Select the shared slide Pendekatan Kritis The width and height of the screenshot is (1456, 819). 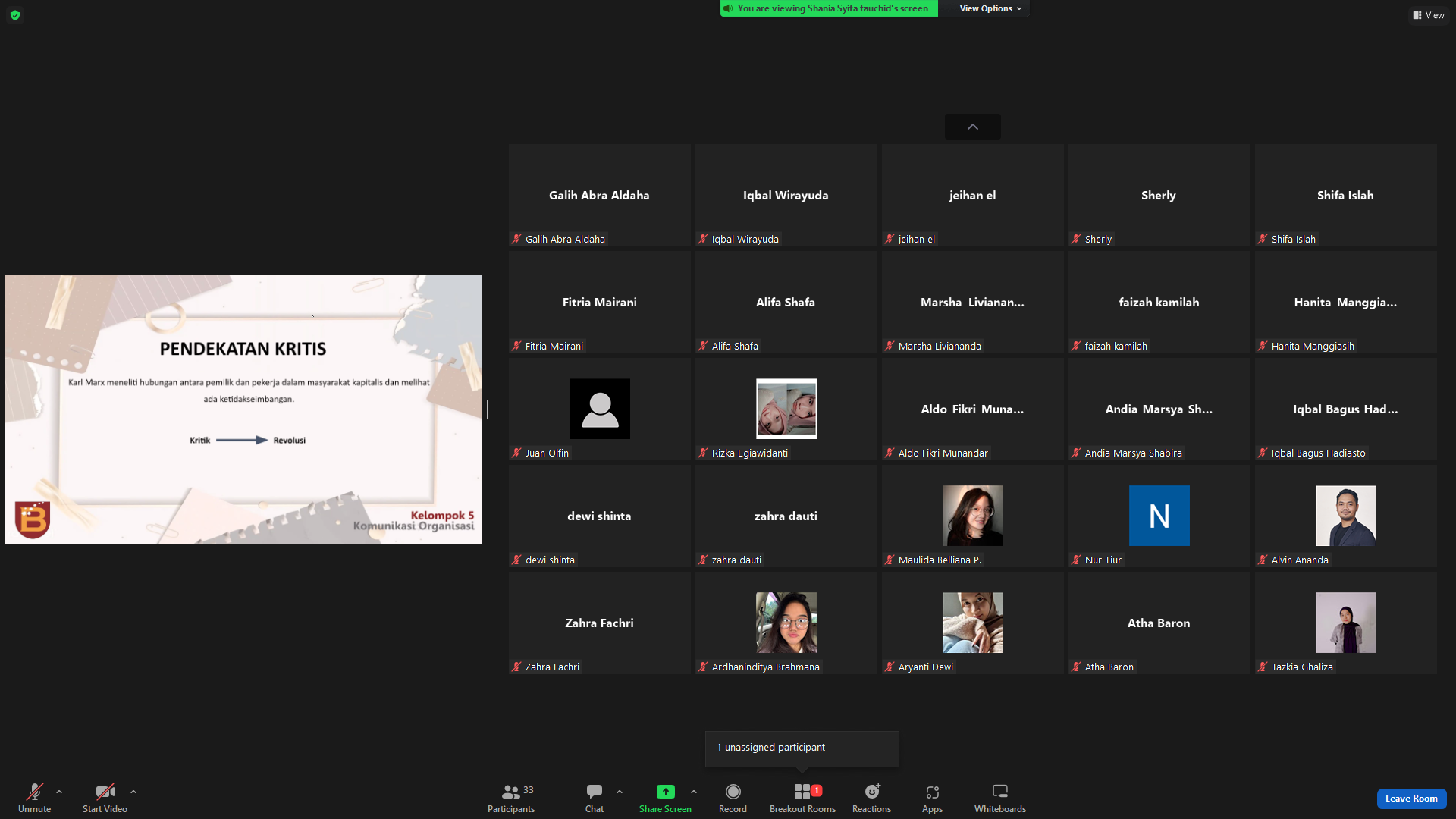[243, 409]
